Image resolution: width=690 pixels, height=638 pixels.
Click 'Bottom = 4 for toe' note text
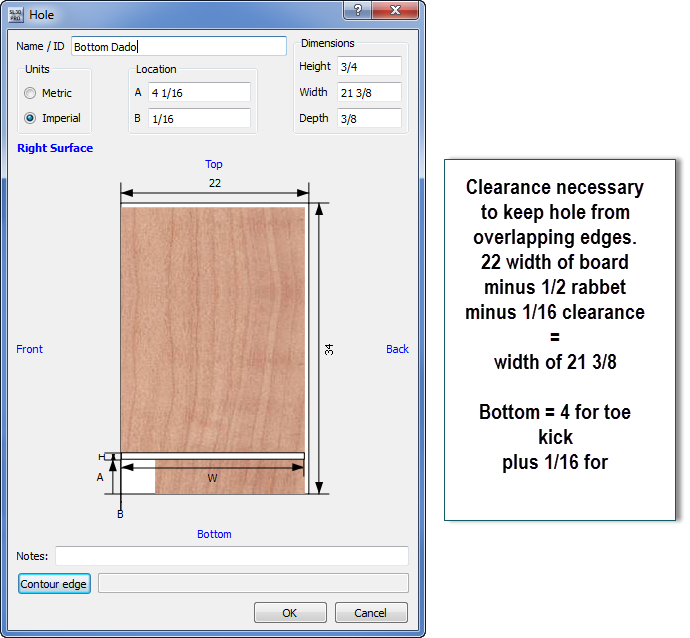coord(555,412)
